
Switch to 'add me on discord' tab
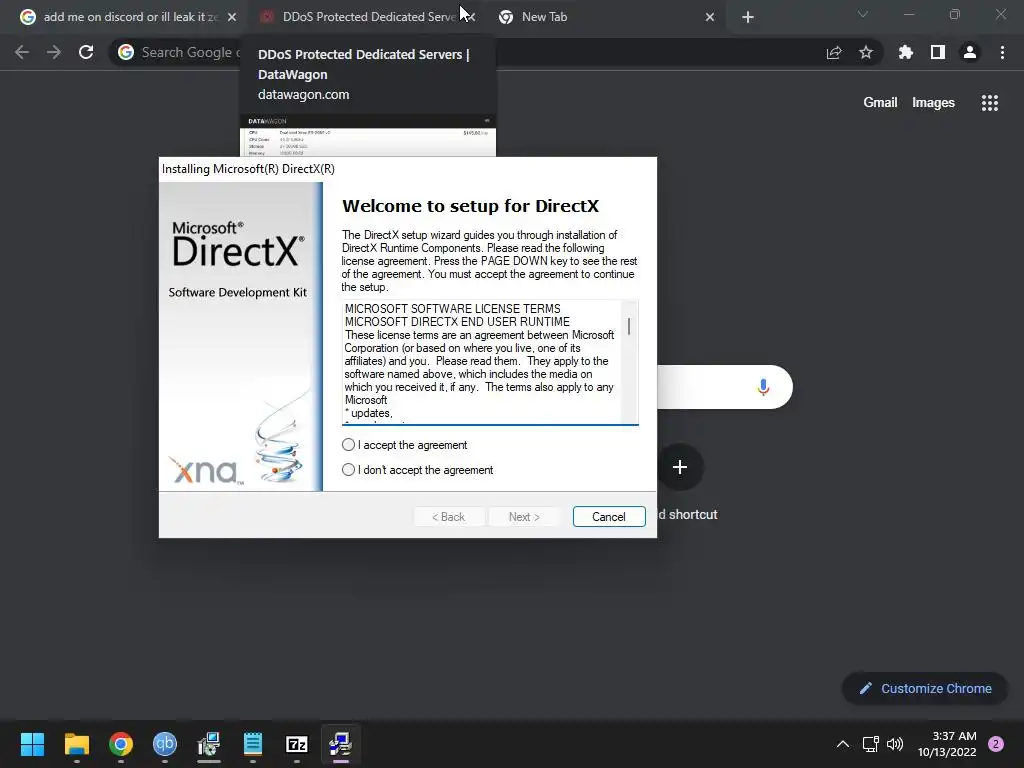point(129,17)
